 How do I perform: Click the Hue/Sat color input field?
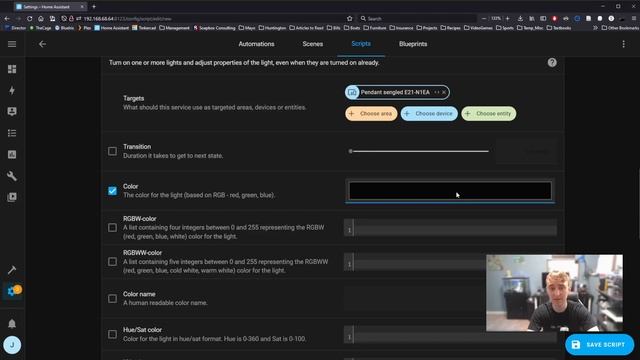(450, 334)
